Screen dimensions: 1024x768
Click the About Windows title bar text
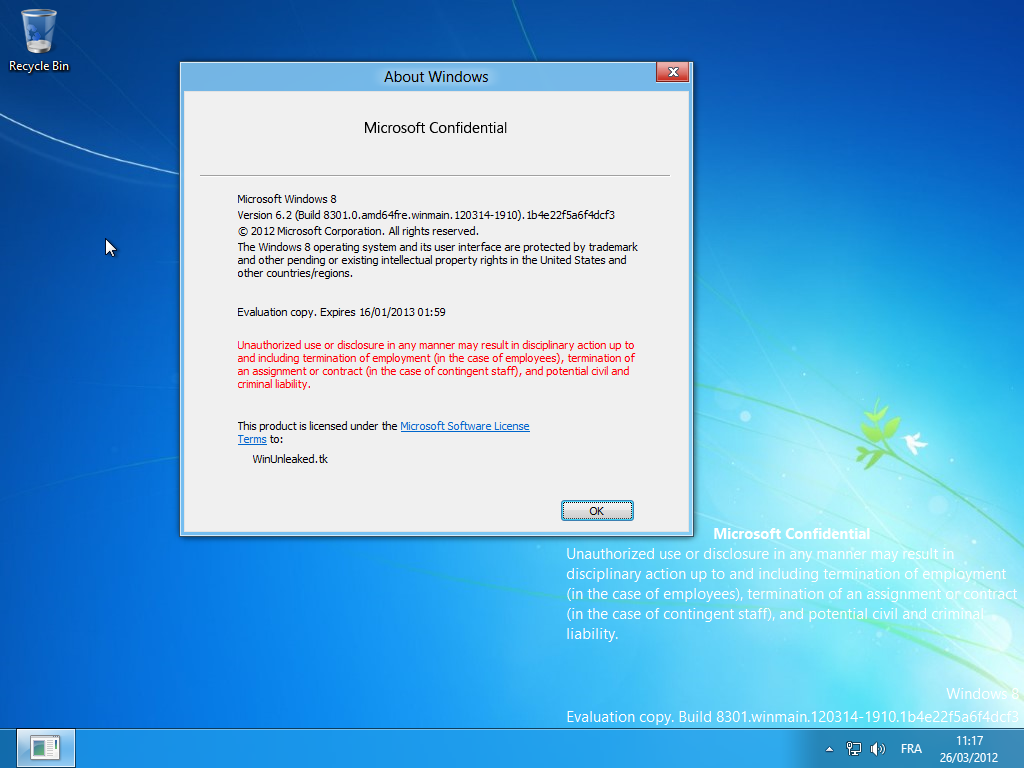pyautogui.click(x=436, y=77)
